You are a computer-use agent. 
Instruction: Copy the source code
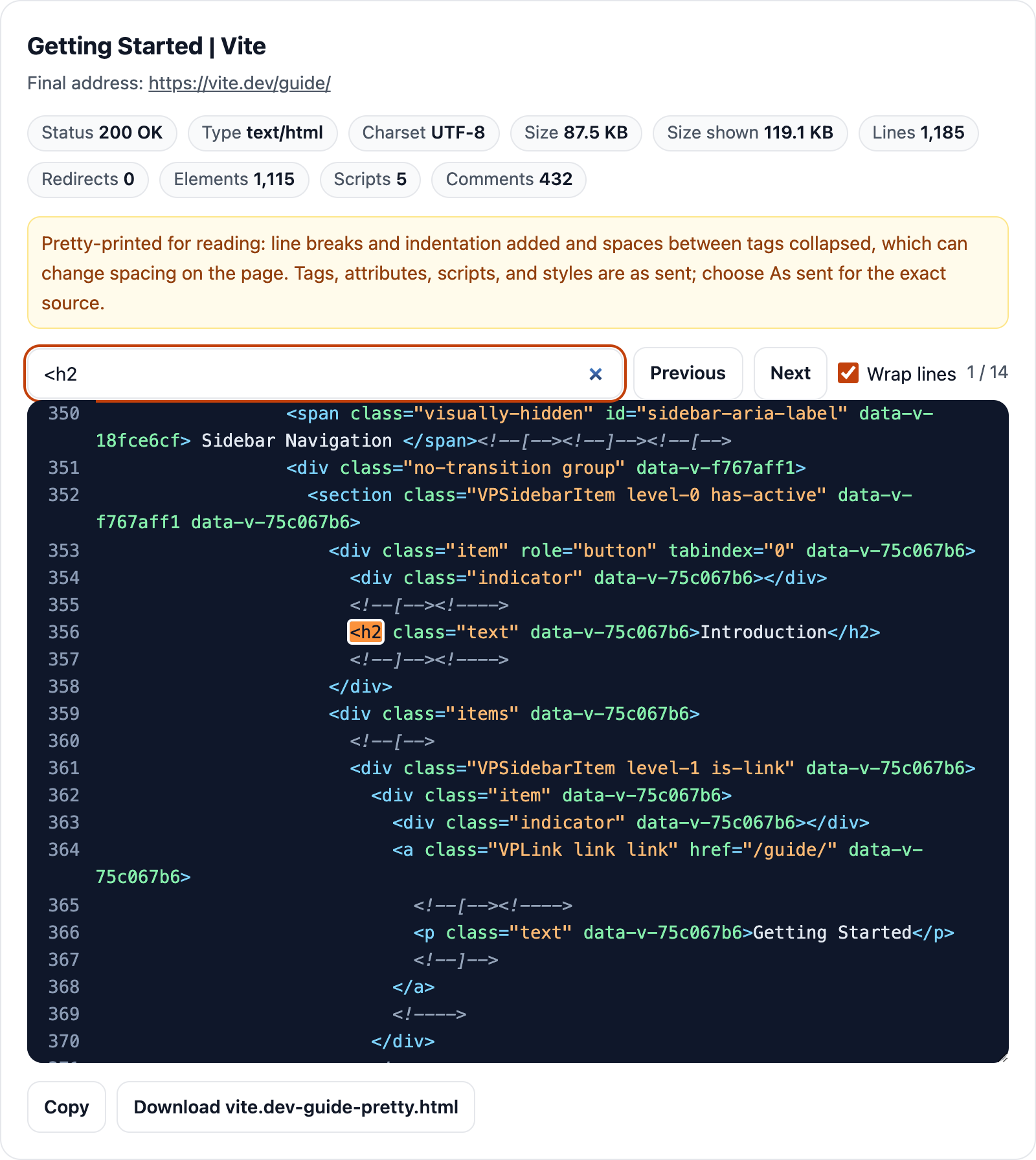pos(66,1107)
